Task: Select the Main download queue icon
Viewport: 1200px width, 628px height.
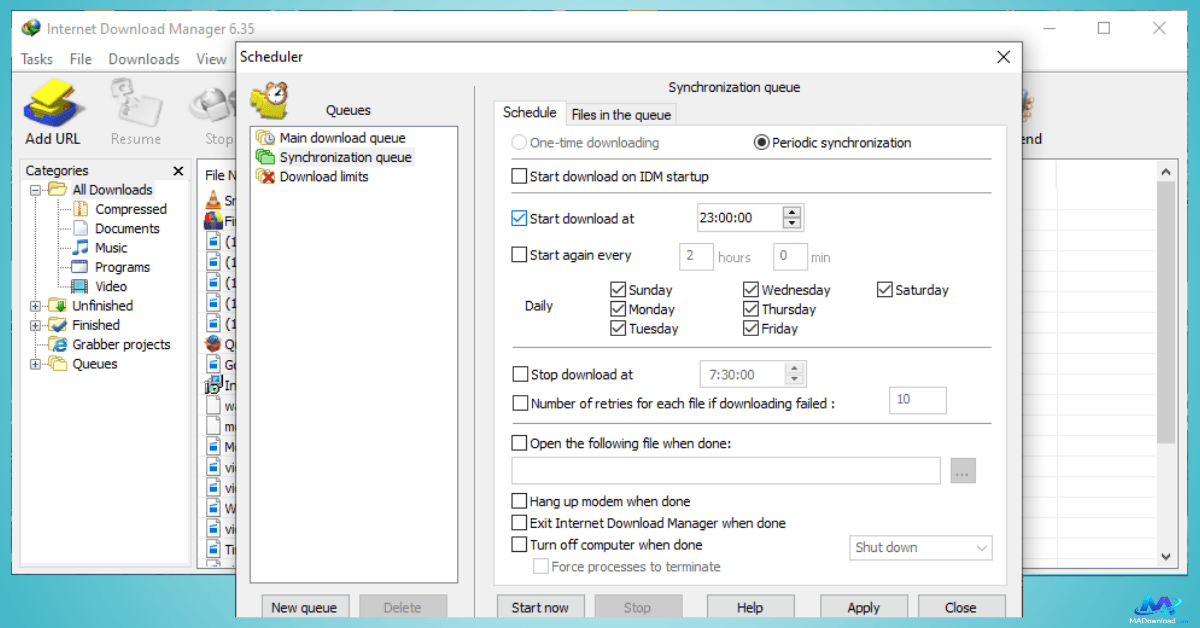Action: [265, 138]
